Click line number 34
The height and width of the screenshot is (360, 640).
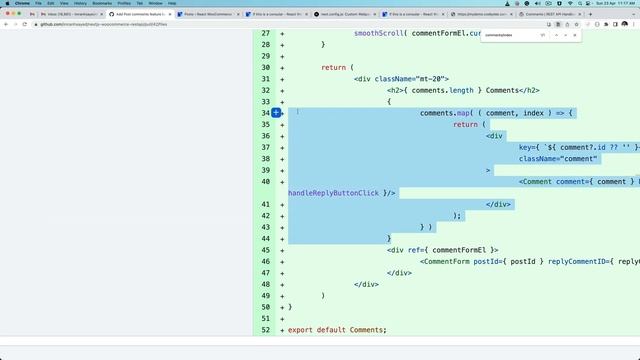point(265,113)
